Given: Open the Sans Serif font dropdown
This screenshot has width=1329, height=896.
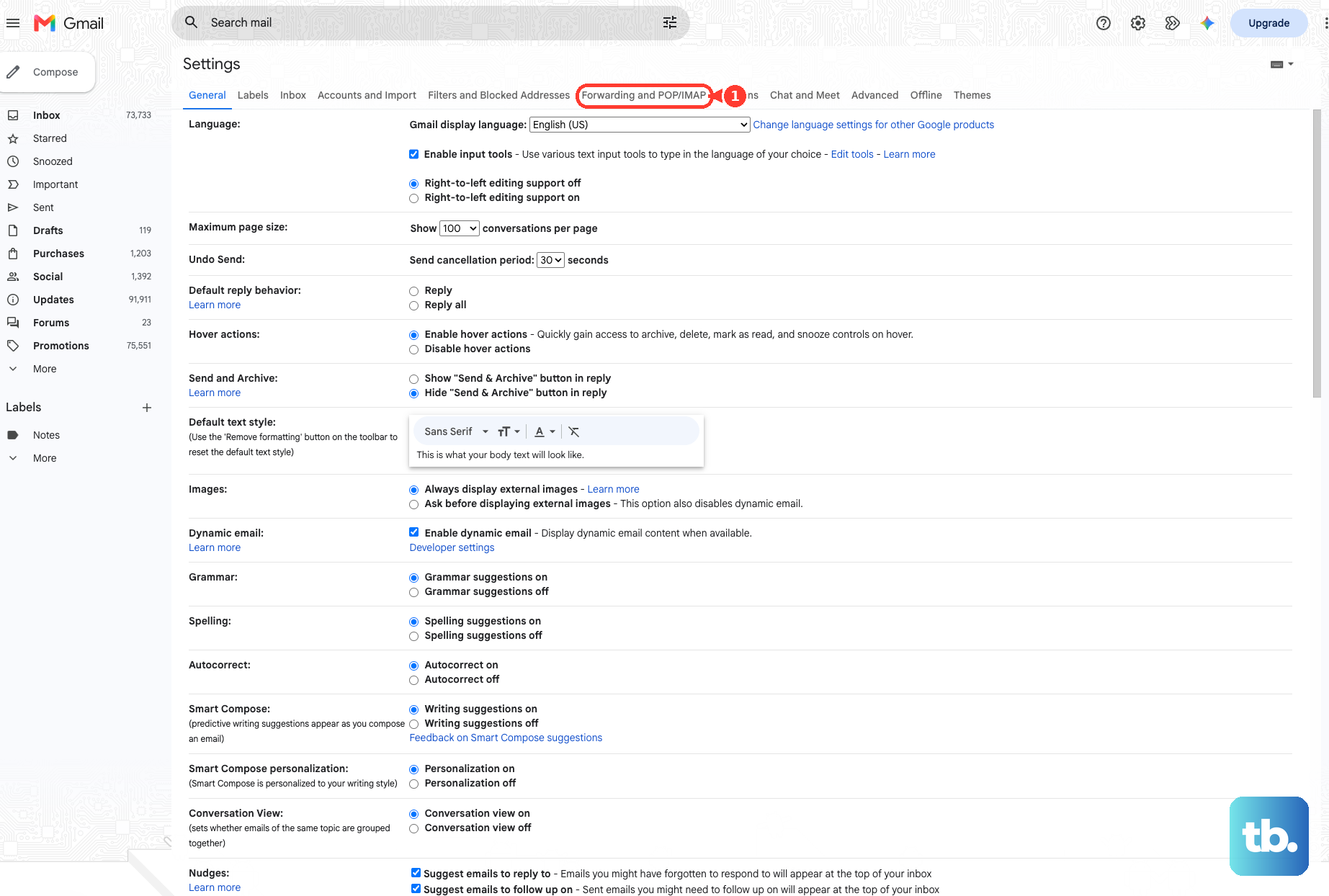Looking at the screenshot, I should 457,431.
